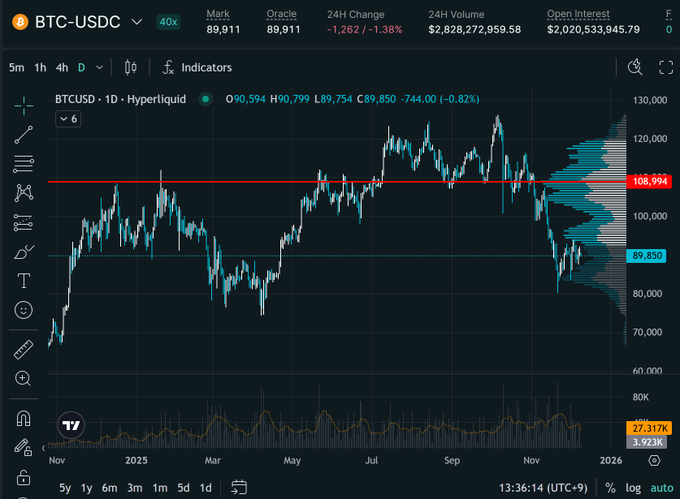
Task: Click the 89,850 current price label
Action: coord(647,256)
